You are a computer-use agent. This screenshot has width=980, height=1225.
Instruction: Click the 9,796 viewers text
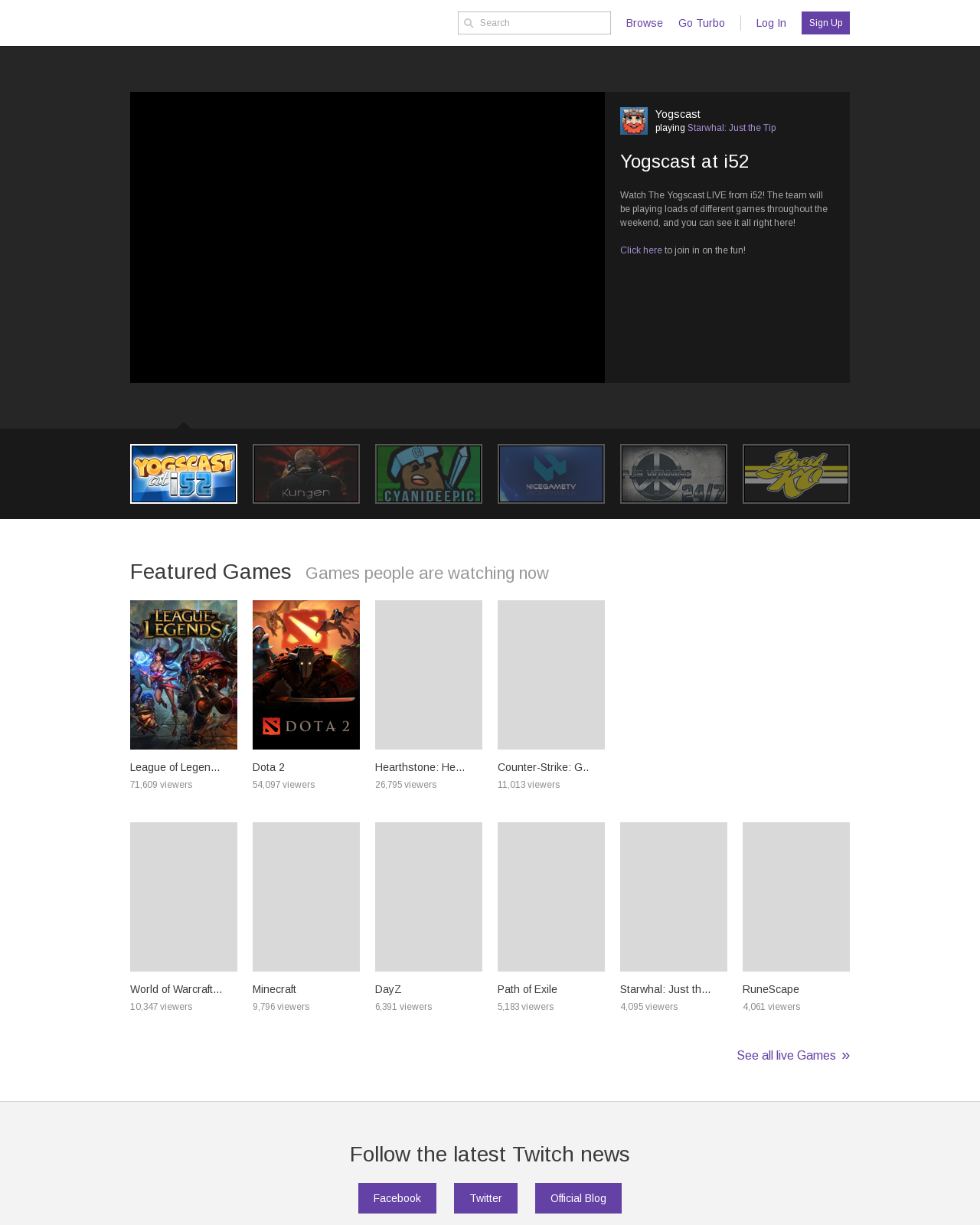(281, 1007)
